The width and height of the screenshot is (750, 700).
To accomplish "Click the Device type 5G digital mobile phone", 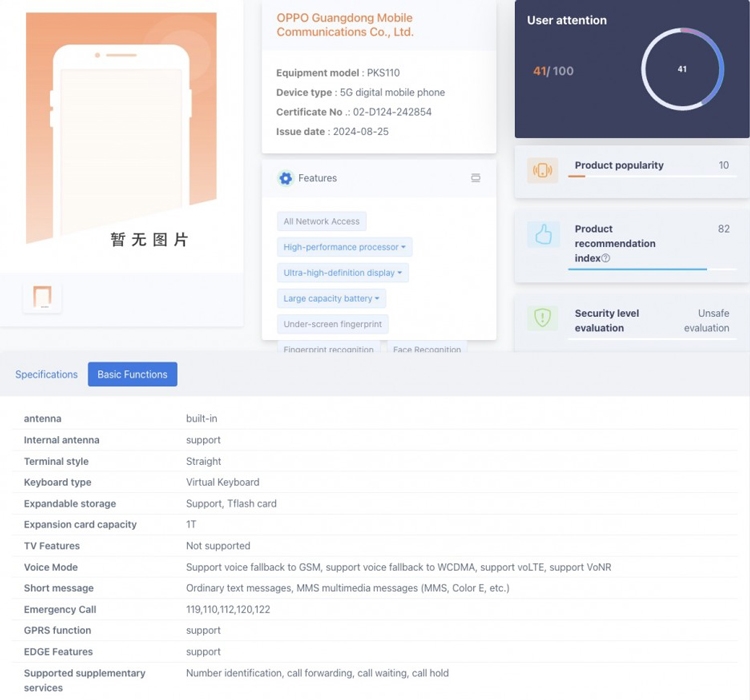I will pos(360,92).
